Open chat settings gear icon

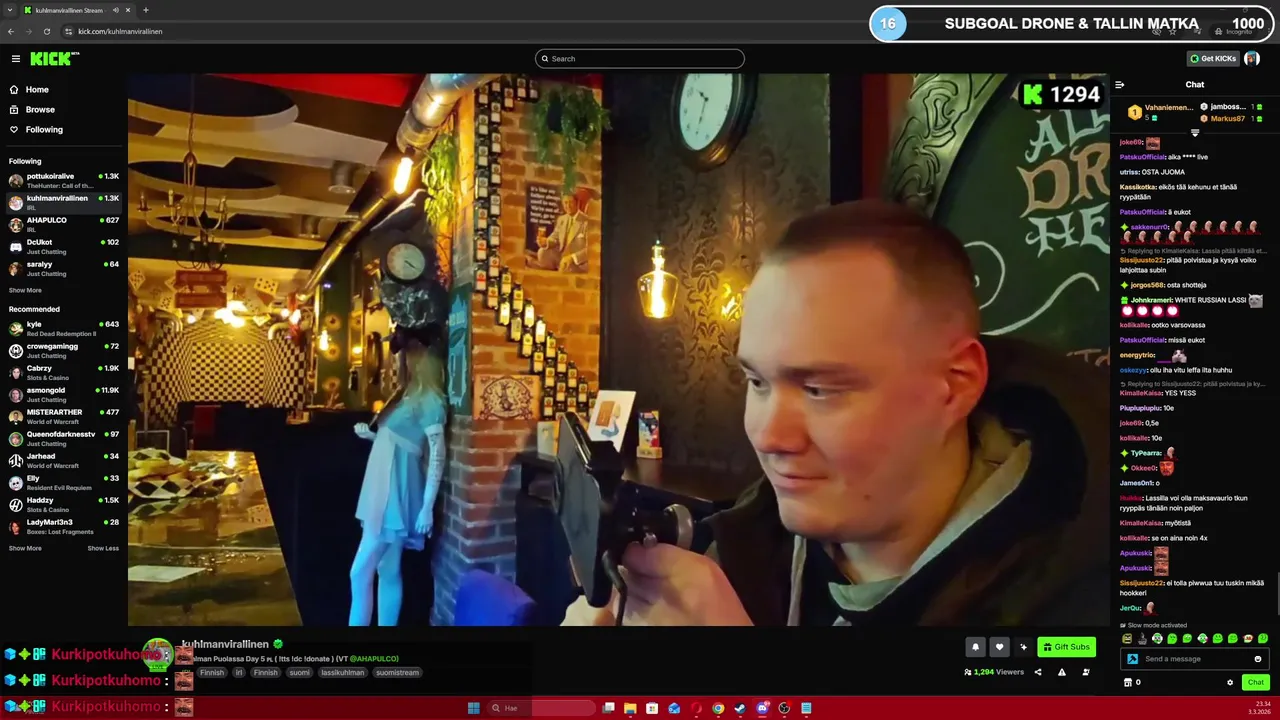tap(1230, 682)
